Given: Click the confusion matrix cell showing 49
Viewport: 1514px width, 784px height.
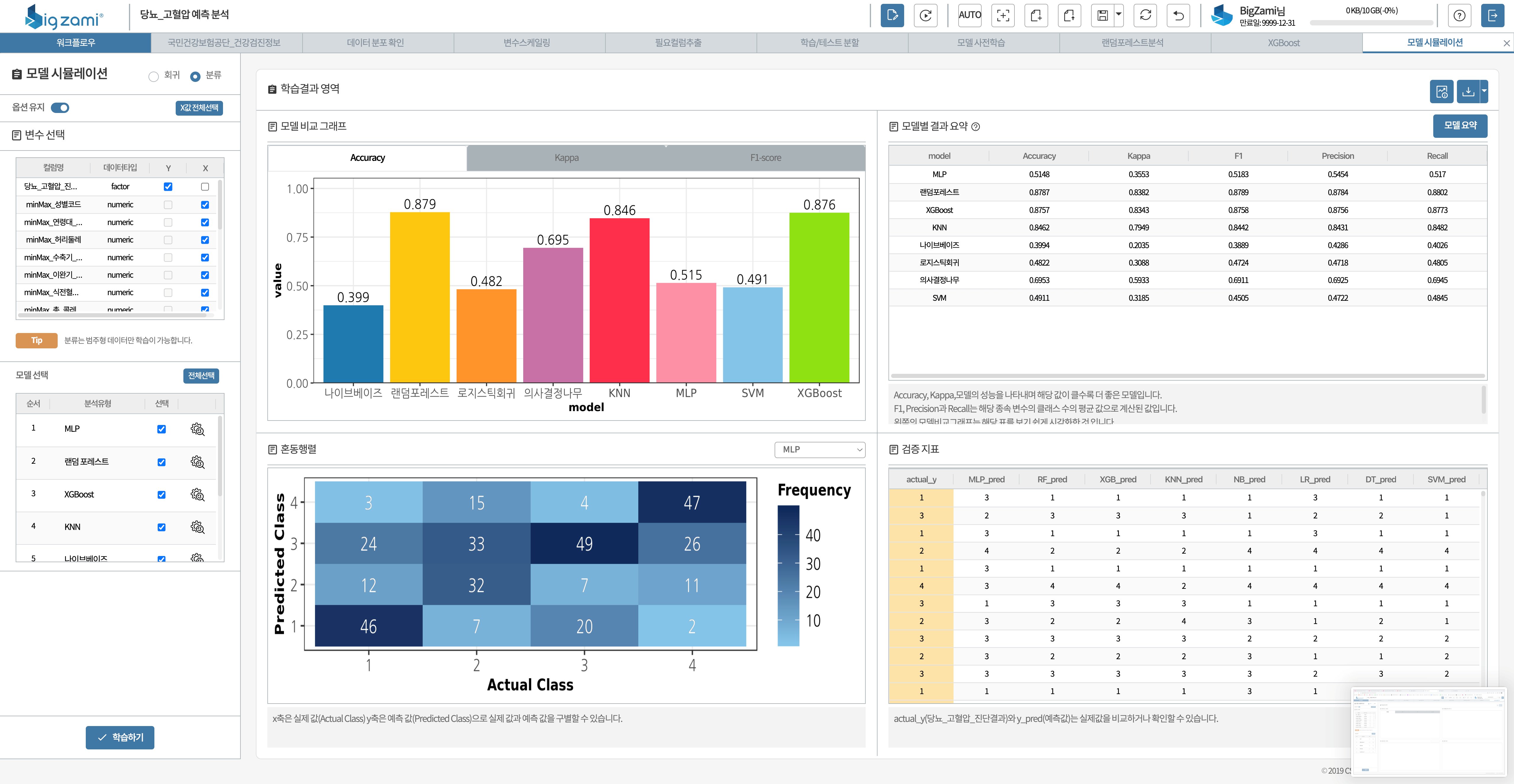Looking at the screenshot, I should click(x=584, y=544).
